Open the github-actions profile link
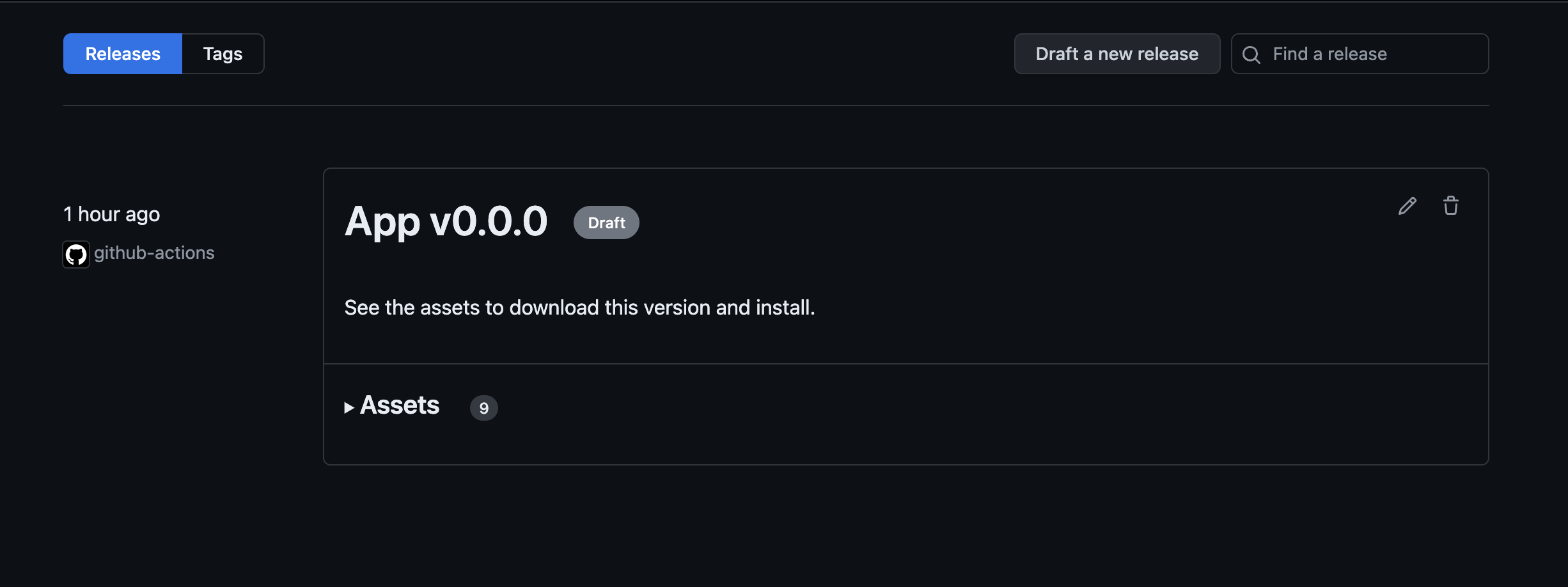 pyautogui.click(x=155, y=253)
